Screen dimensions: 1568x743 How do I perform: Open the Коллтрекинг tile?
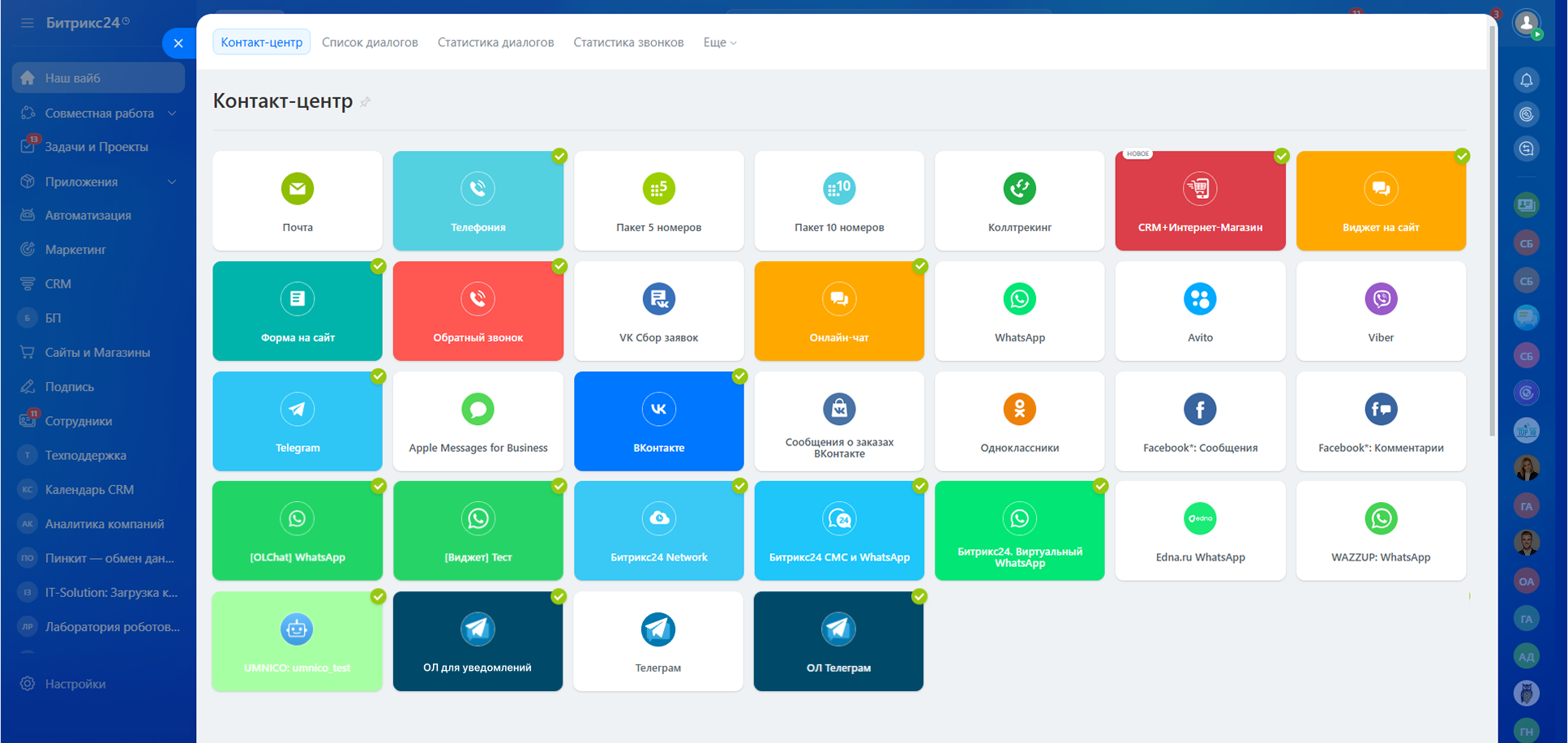click(x=1020, y=200)
